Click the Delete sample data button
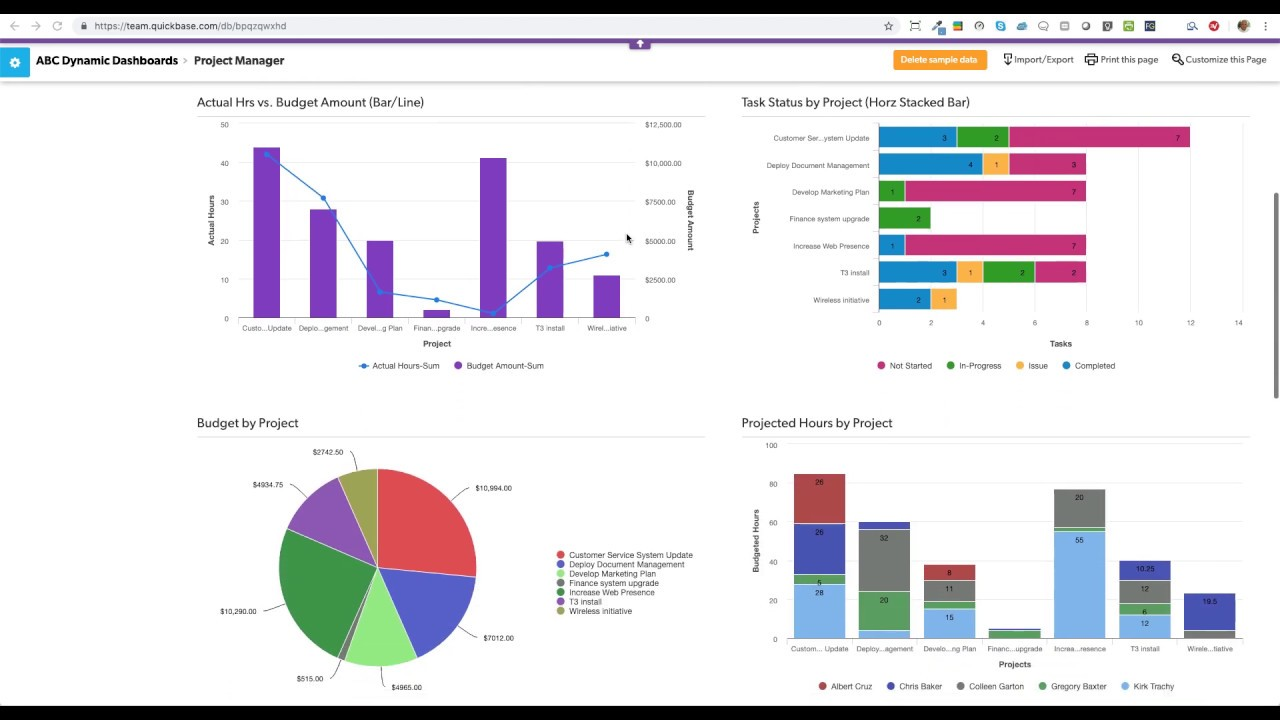The image size is (1280, 720). coord(939,60)
